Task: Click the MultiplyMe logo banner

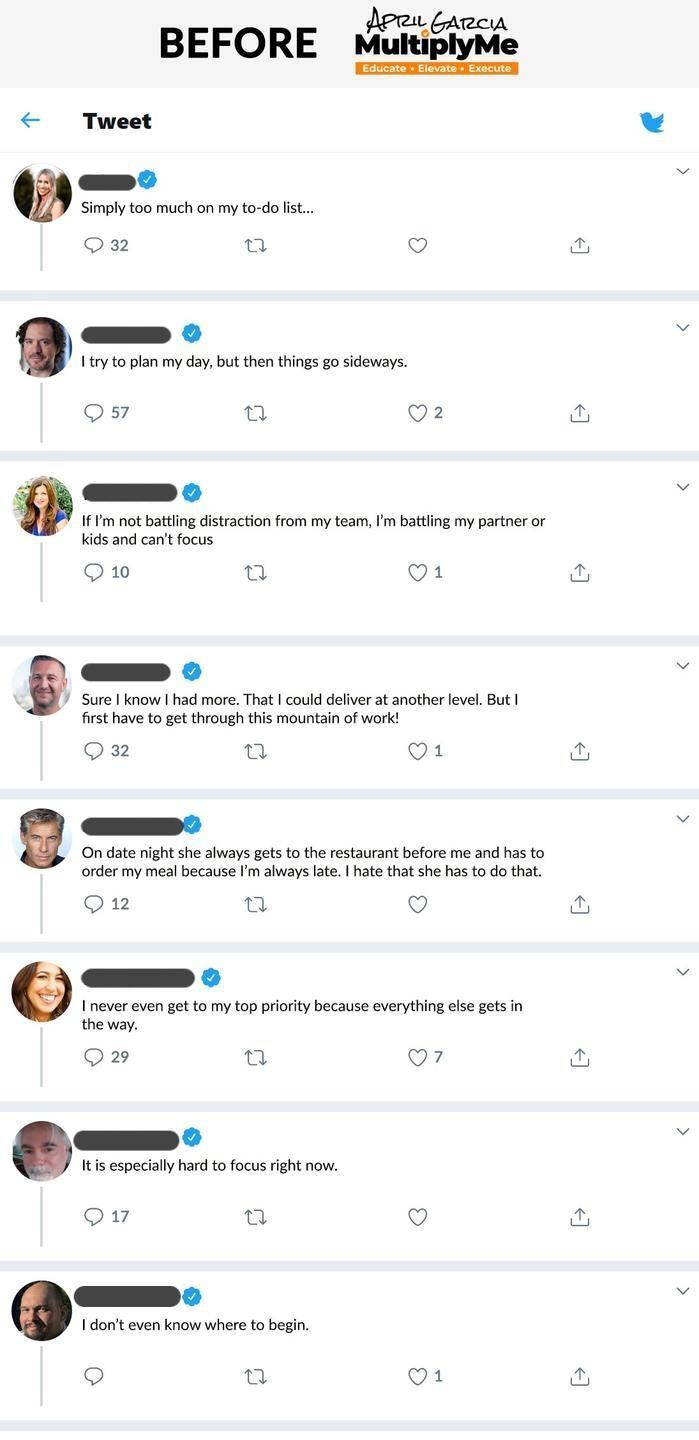Action: [436, 42]
